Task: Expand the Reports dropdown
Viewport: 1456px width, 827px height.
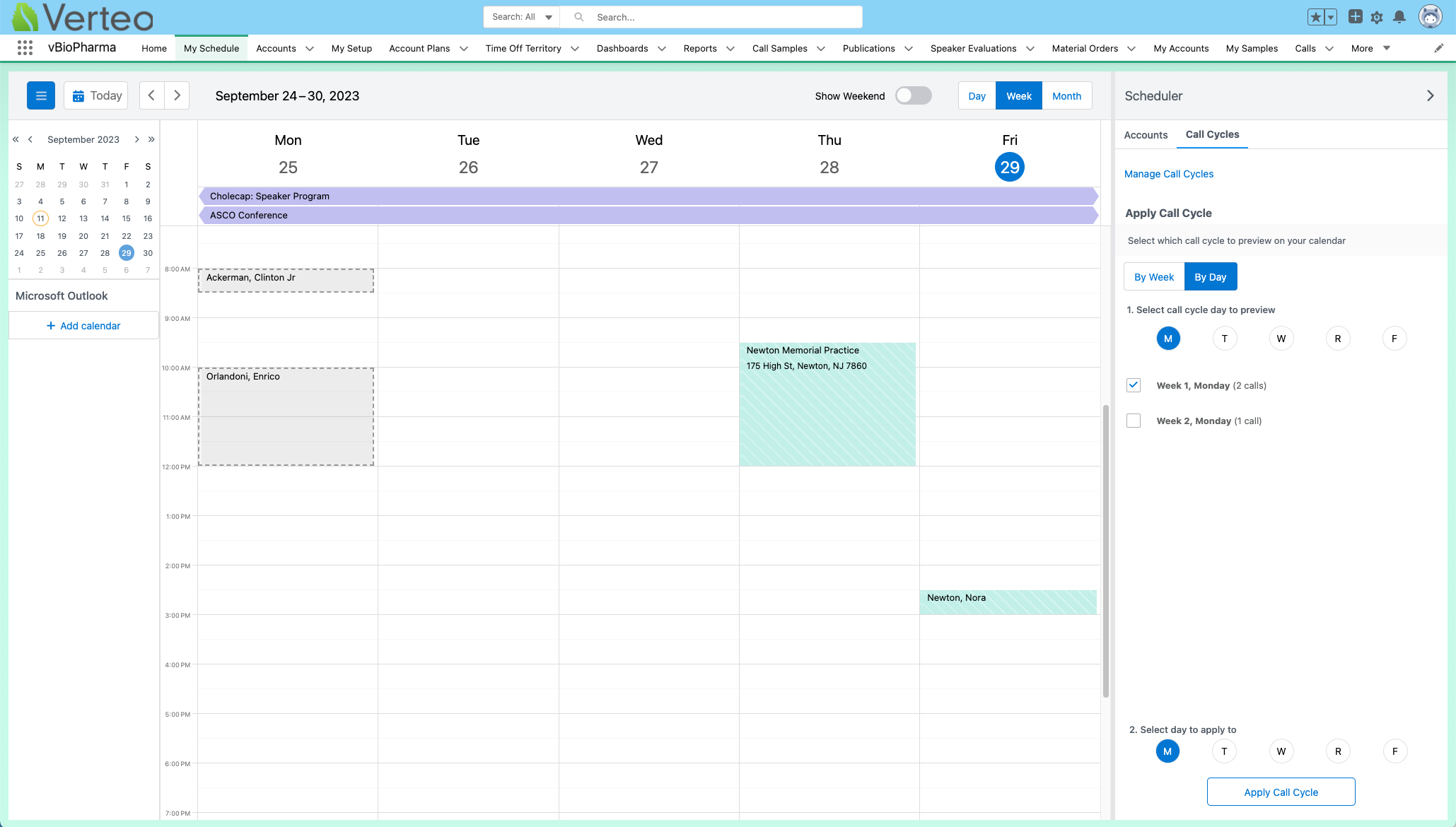Action: coord(729,48)
